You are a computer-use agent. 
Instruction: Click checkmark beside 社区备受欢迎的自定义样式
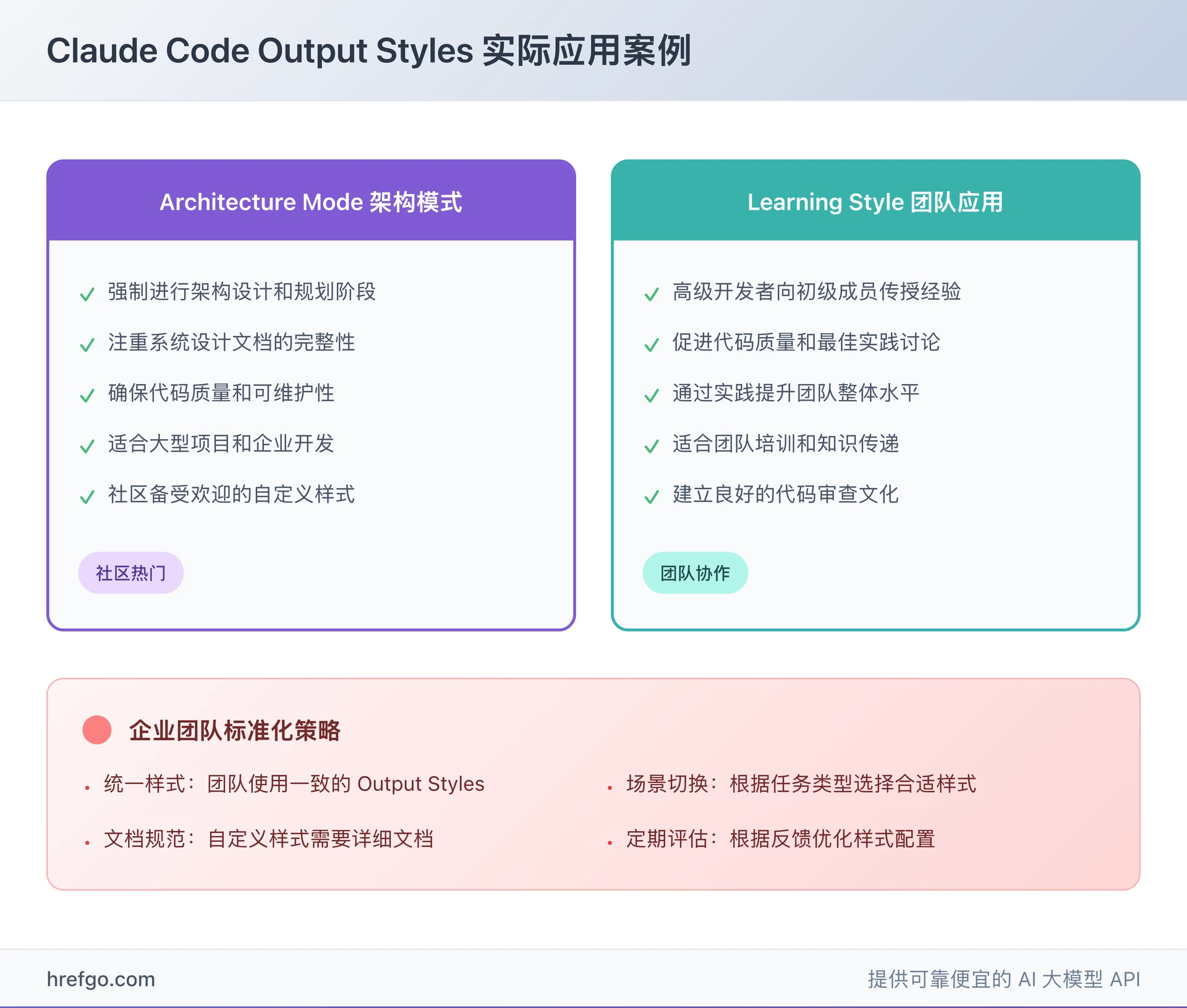[x=87, y=497]
